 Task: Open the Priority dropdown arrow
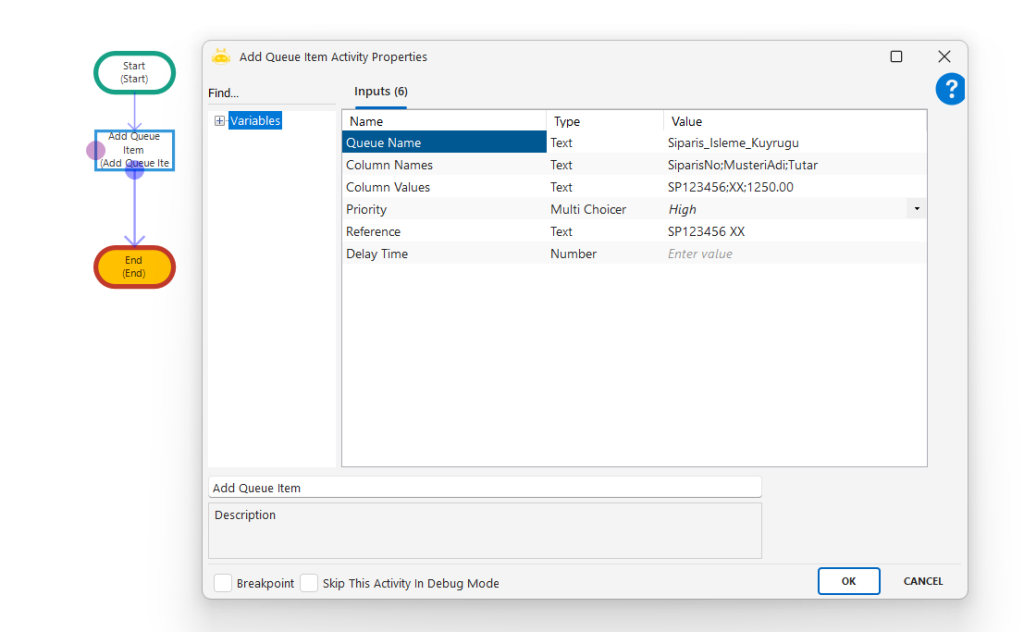tap(916, 209)
